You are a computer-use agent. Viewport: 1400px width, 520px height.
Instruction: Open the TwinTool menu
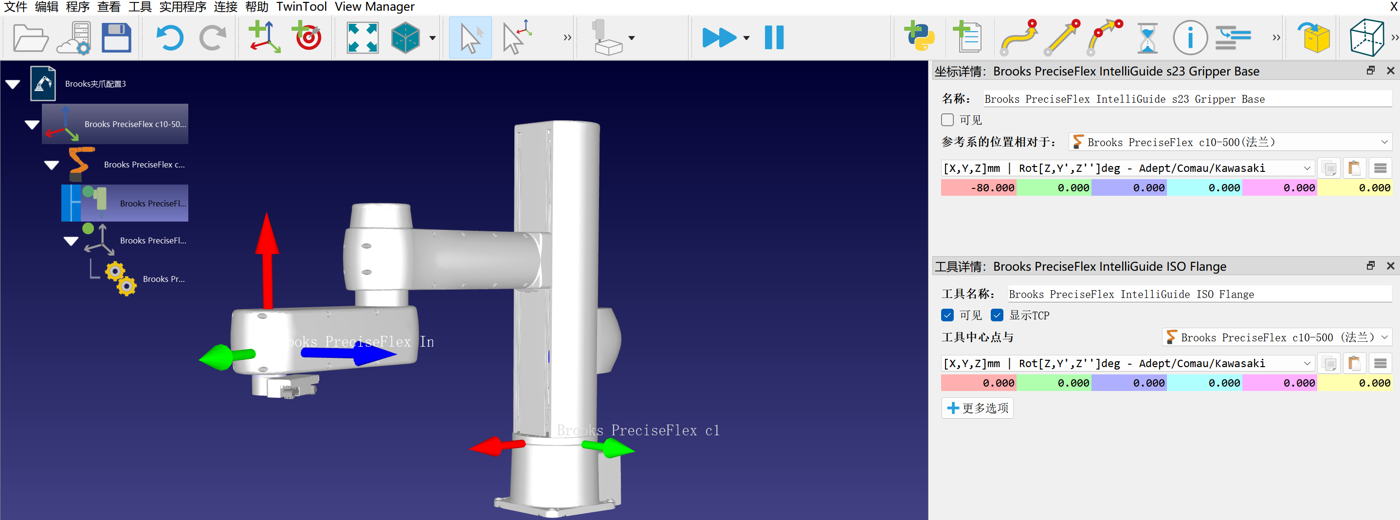[x=301, y=7]
